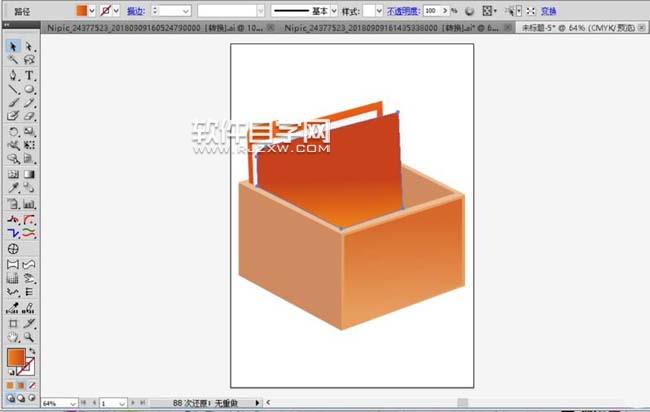Select the circular crosshair tool
Screen dimensions: 650x412
tap(13, 249)
